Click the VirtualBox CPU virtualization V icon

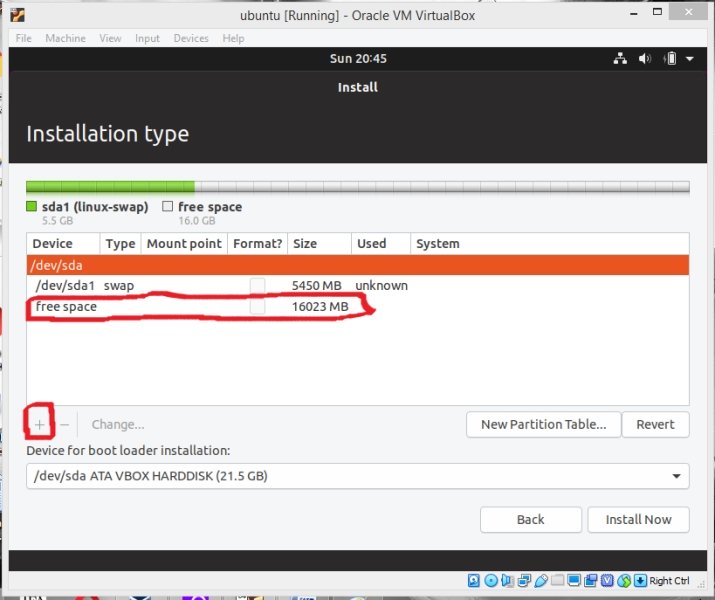[x=607, y=580]
